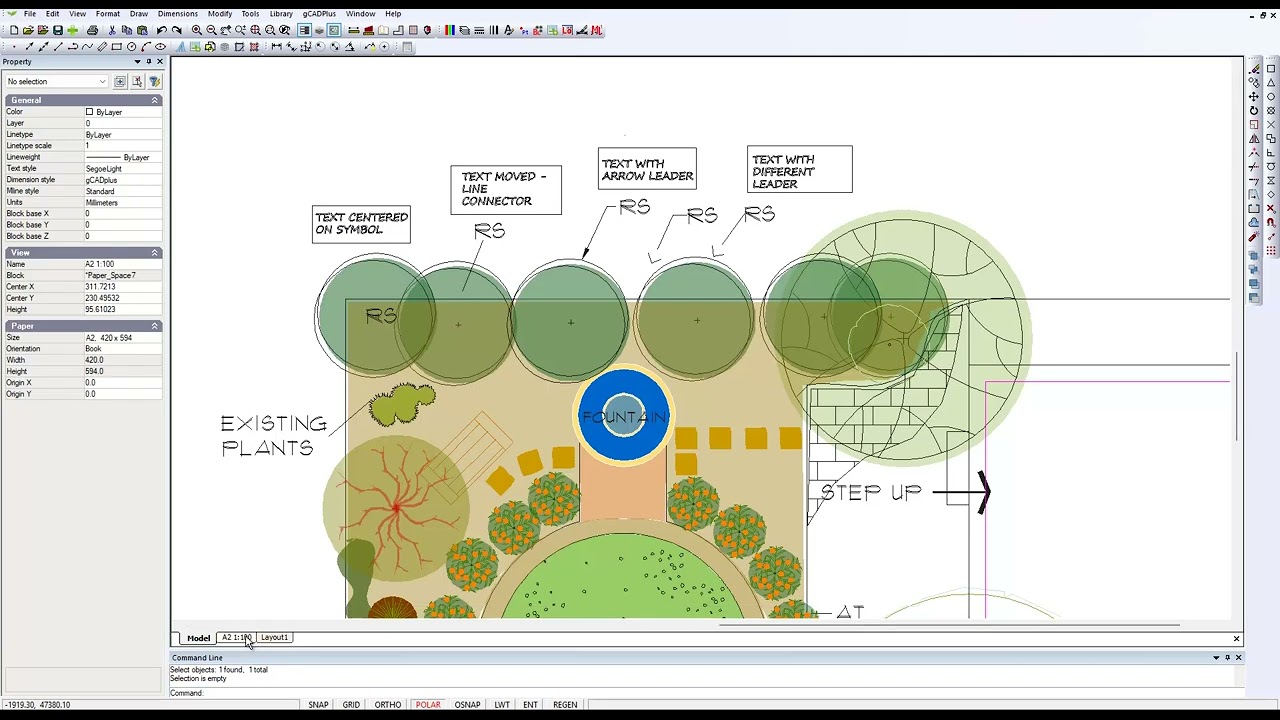Image resolution: width=1280 pixels, height=720 pixels.
Task: Click Text style value SegoeLight
Action: coord(123,169)
